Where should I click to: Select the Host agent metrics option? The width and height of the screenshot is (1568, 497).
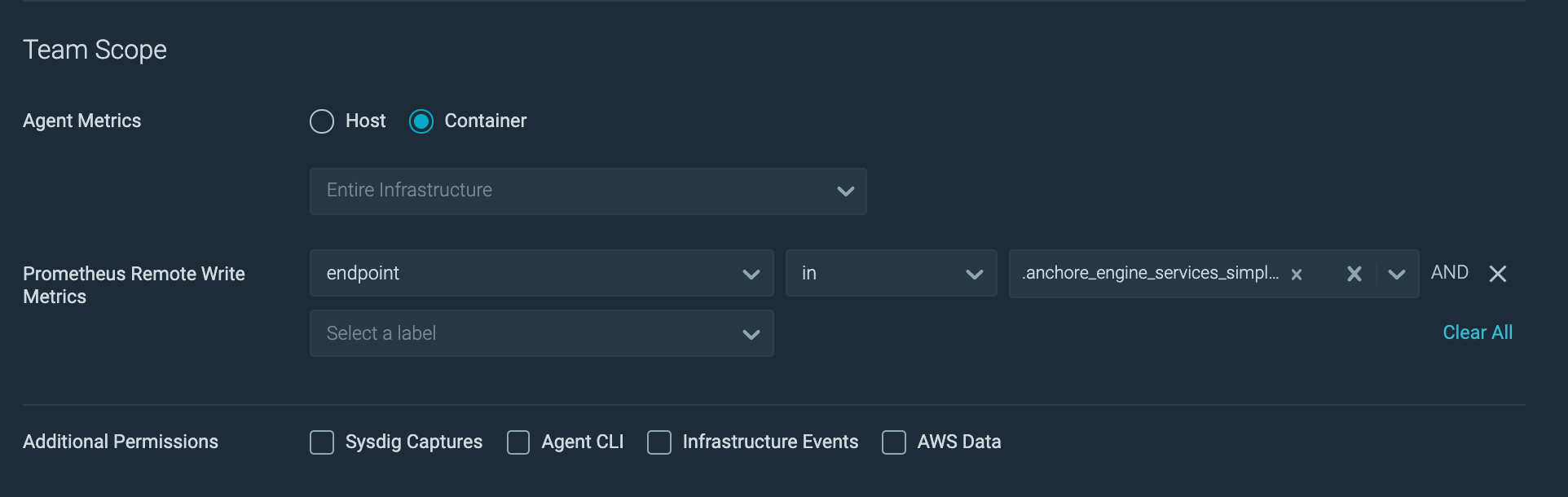pyautogui.click(x=322, y=121)
